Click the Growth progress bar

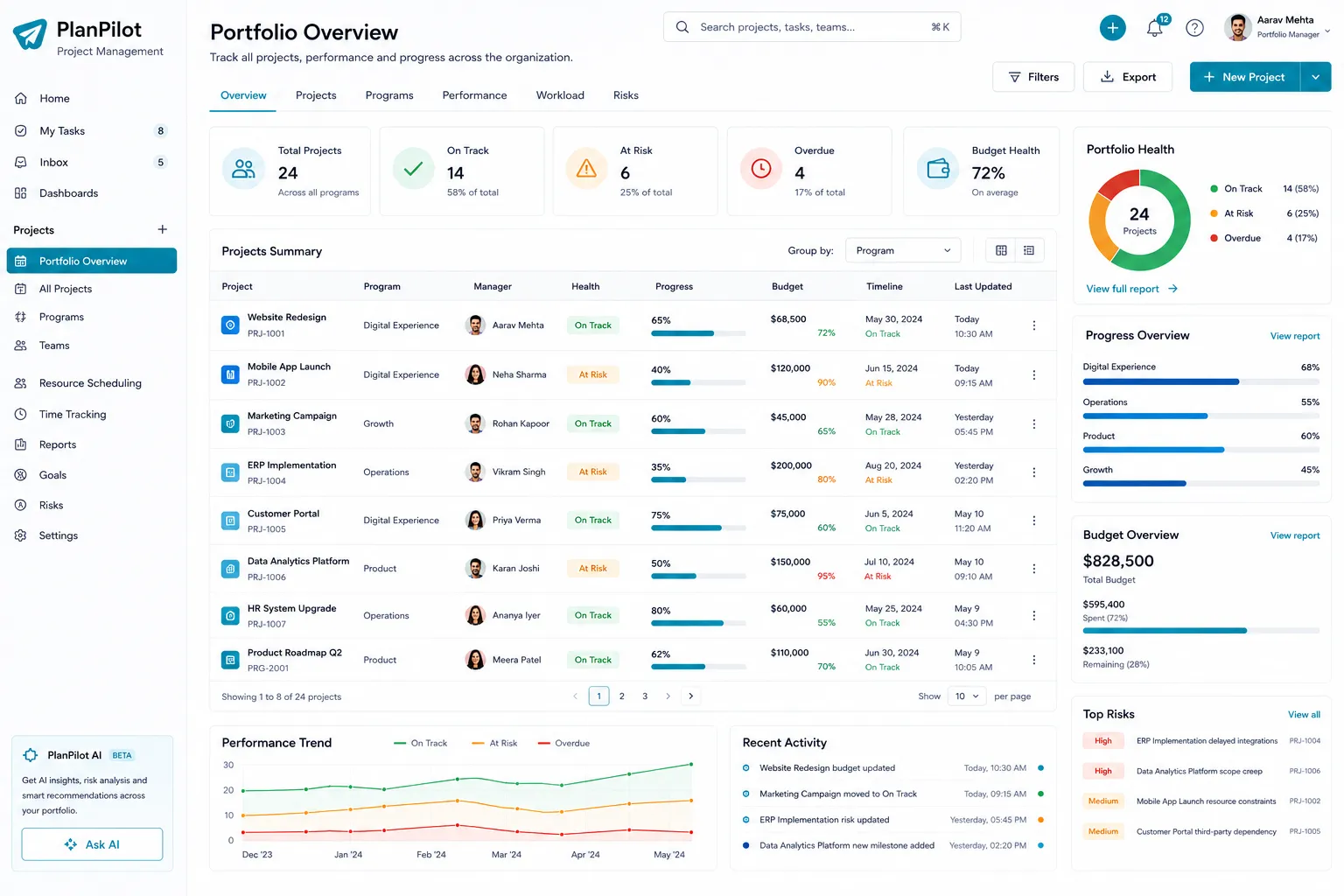pyautogui.click(x=1200, y=483)
